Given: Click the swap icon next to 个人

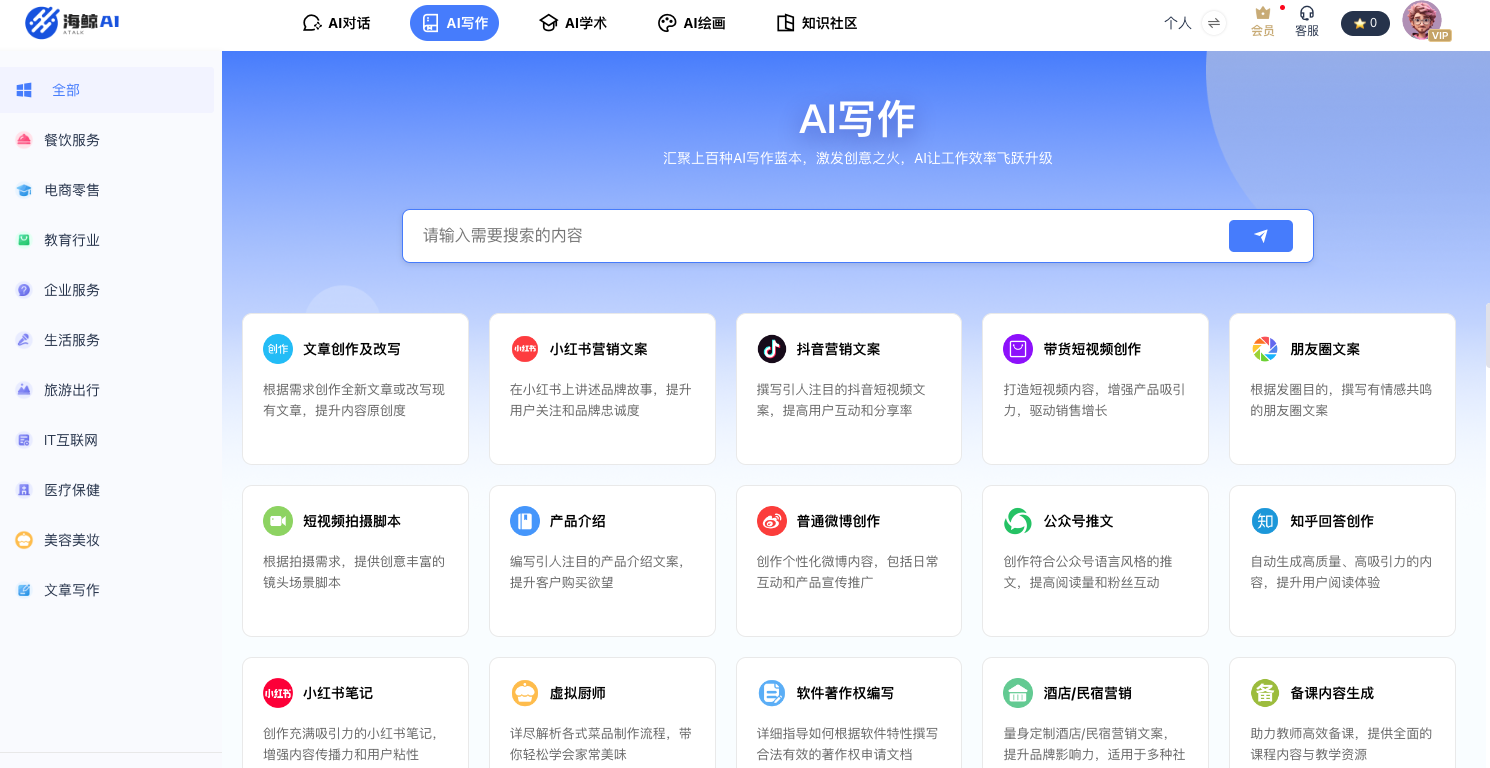Looking at the screenshot, I should 1214,23.
